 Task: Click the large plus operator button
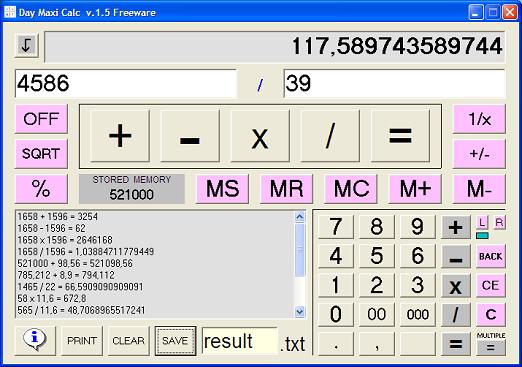pos(120,136)
